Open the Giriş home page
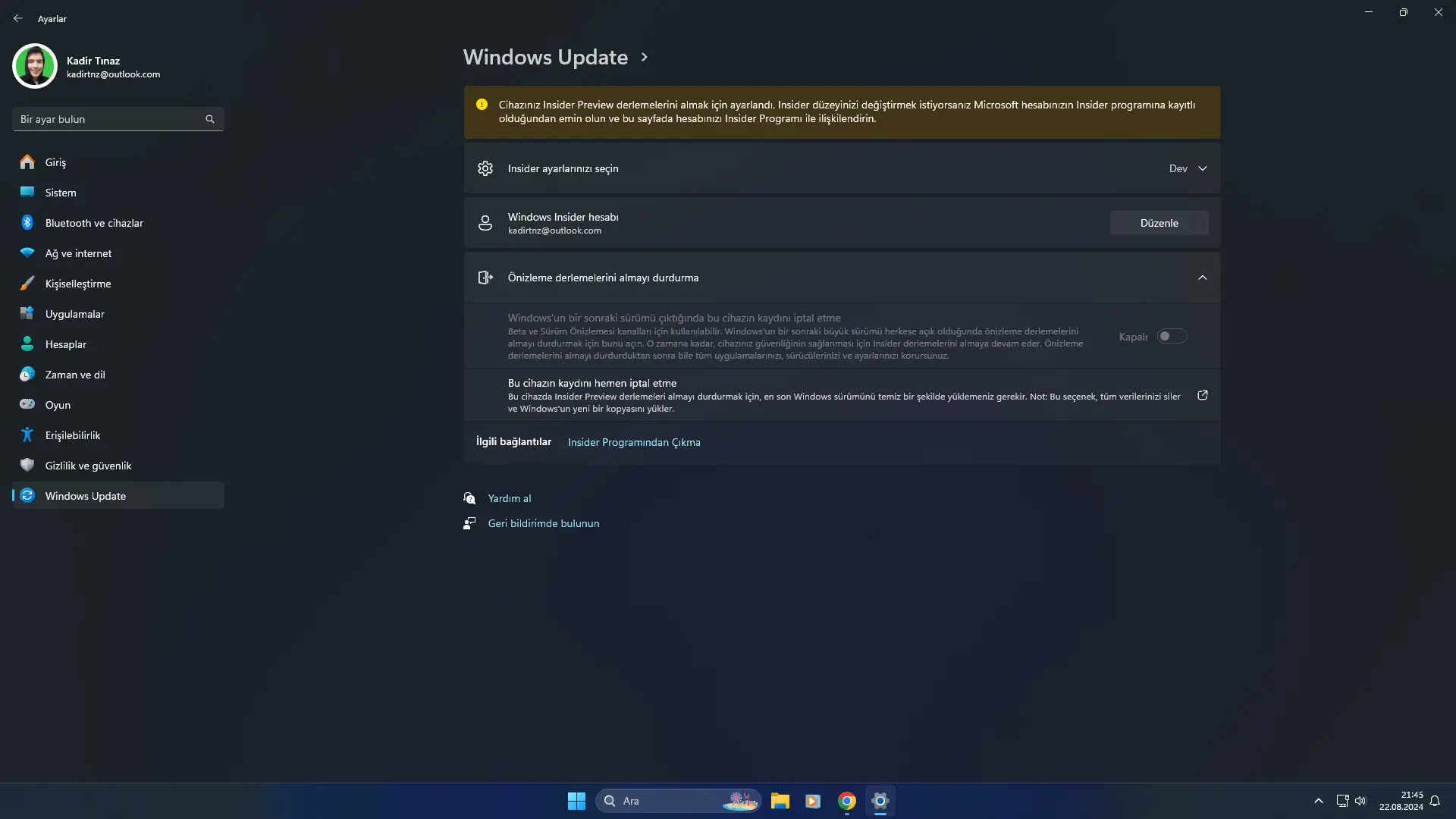The image size is (1456, 819). pyautogui.click(x=118, y=162)
